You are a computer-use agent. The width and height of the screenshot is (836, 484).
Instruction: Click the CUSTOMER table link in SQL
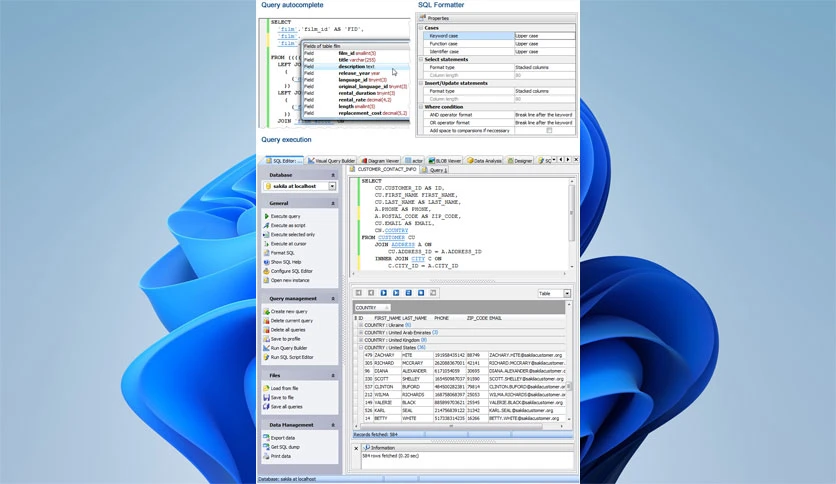pos(392,237)
